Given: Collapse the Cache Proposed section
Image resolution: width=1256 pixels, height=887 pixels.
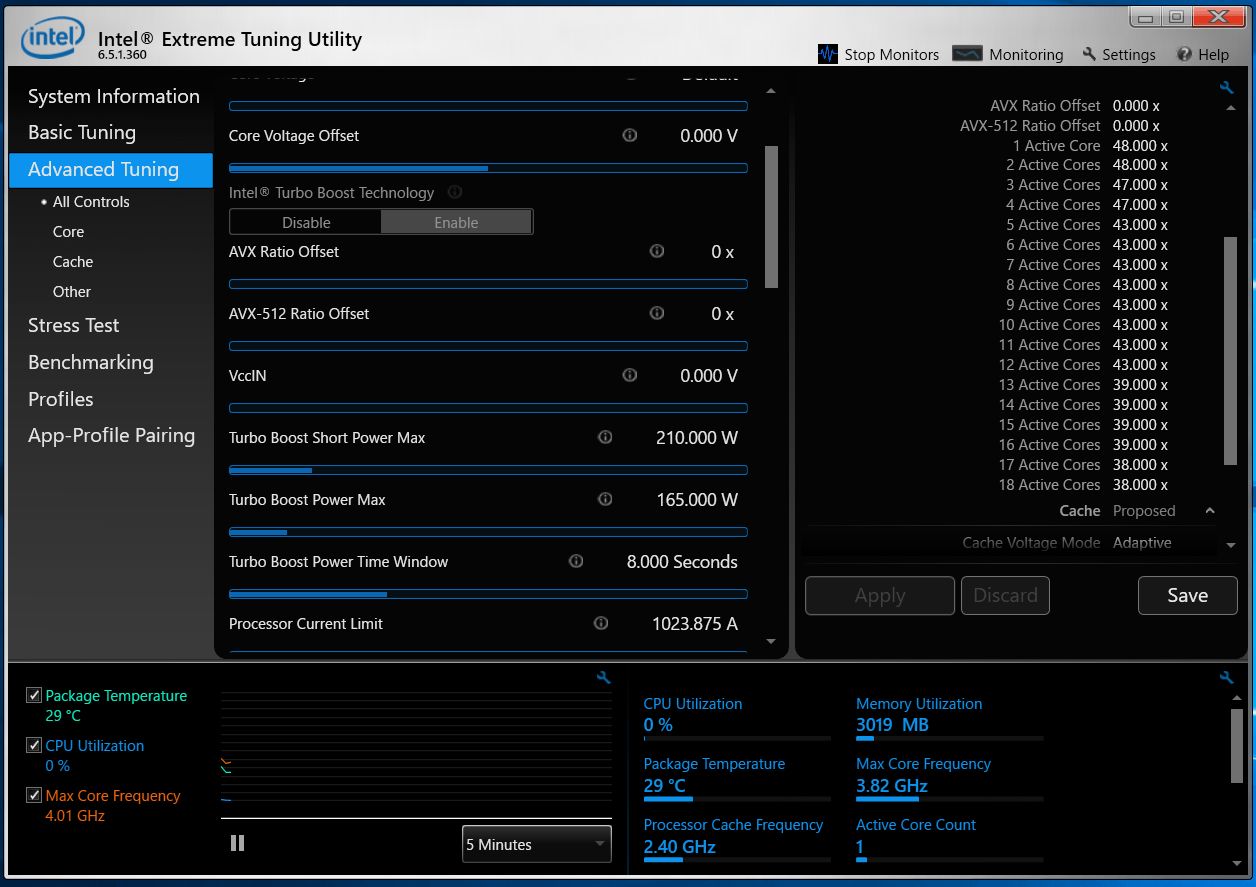Looking at the screenshot, I should tap(1210, 511).
